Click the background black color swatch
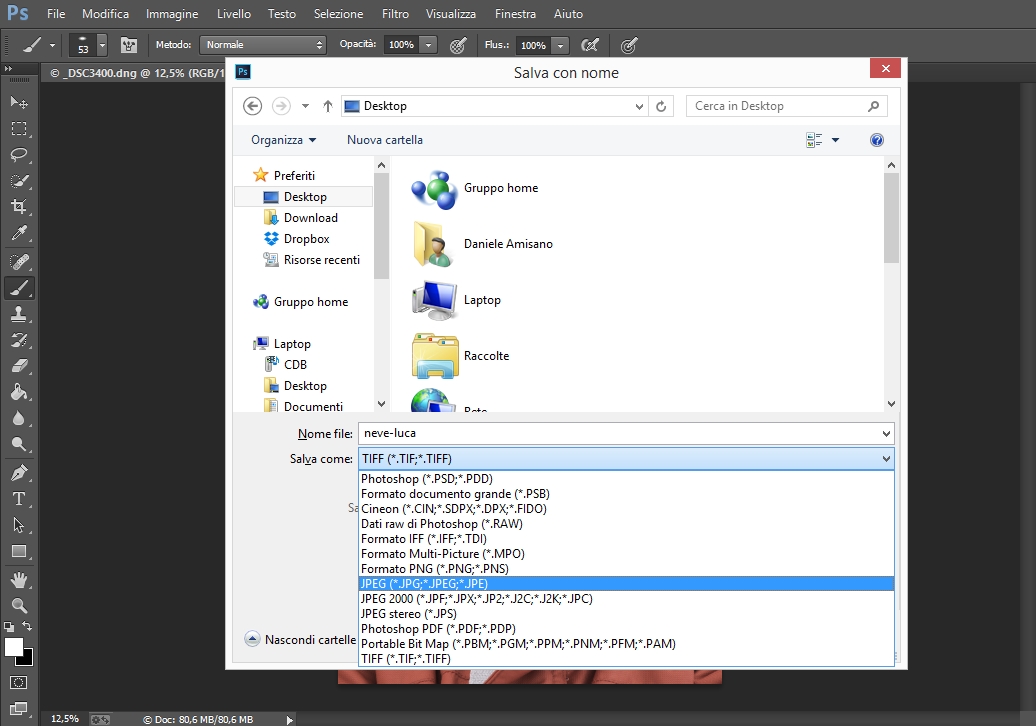Image resolution: width=1036 pixels, height=726 pixels. pyautogui.click(x=27, y=659)
